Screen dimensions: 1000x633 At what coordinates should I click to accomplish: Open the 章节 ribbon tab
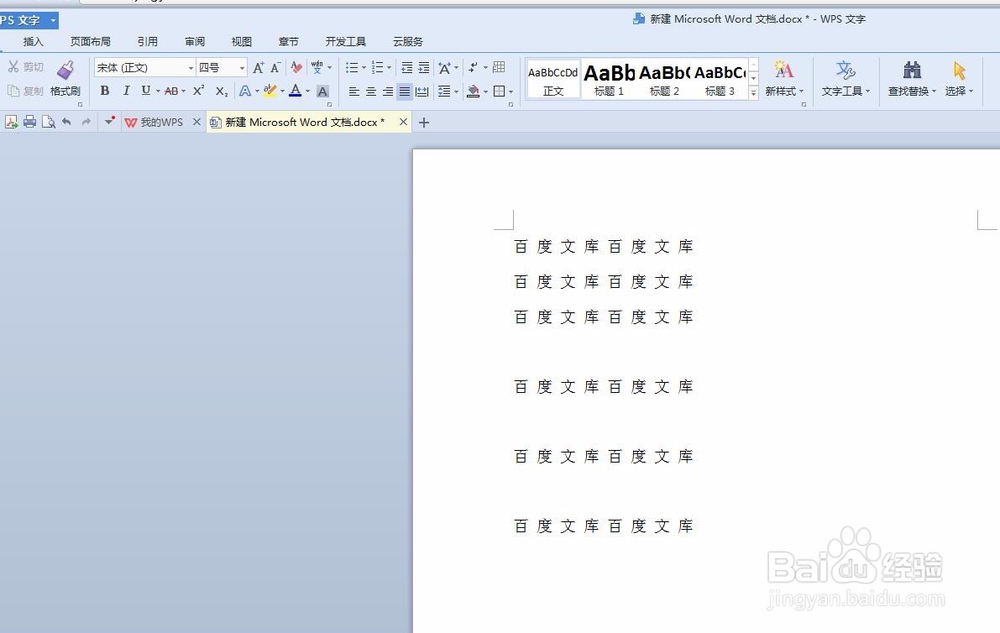coord(288,41)
